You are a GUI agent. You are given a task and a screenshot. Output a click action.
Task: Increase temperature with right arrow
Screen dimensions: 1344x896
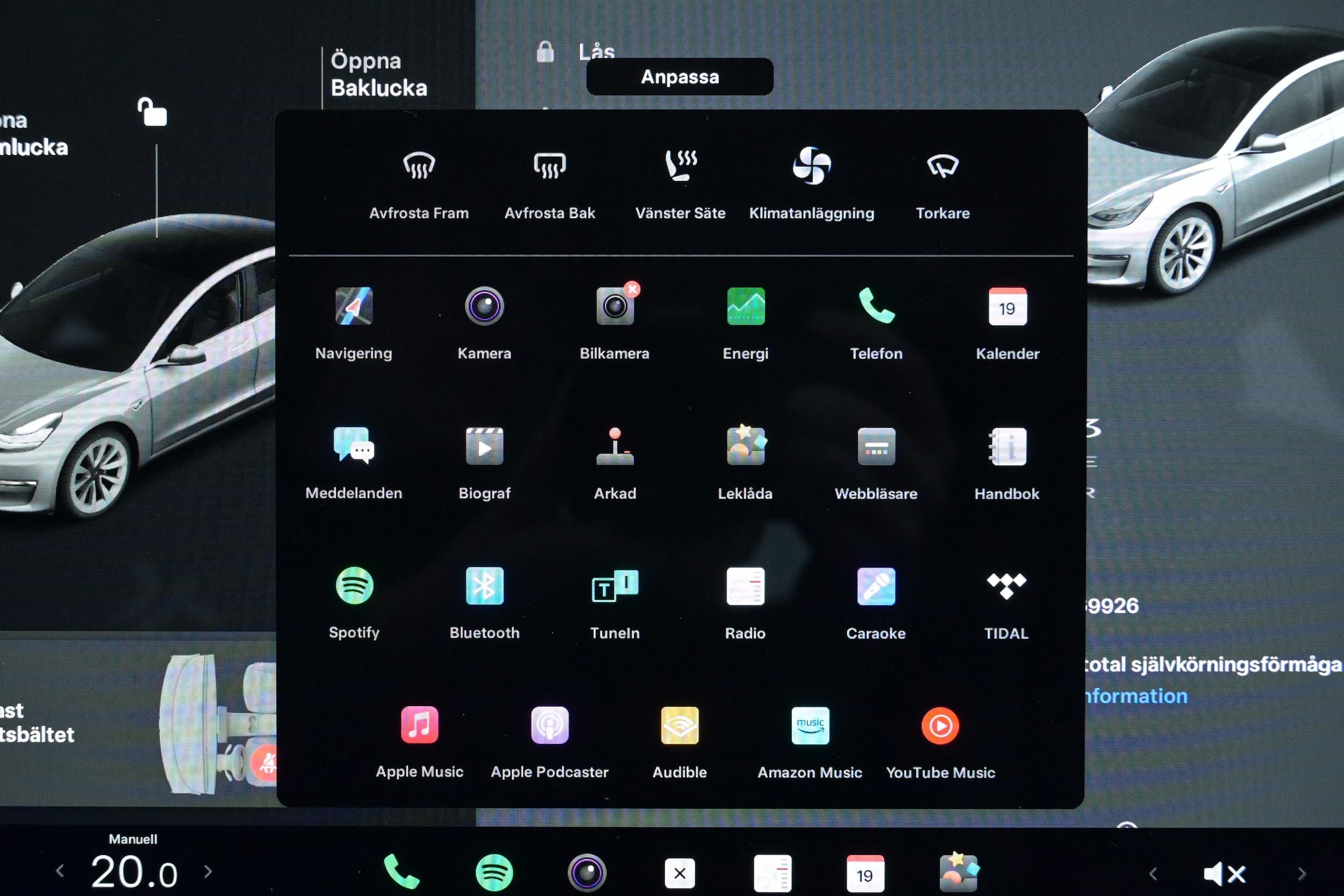(x=208, y=871)
